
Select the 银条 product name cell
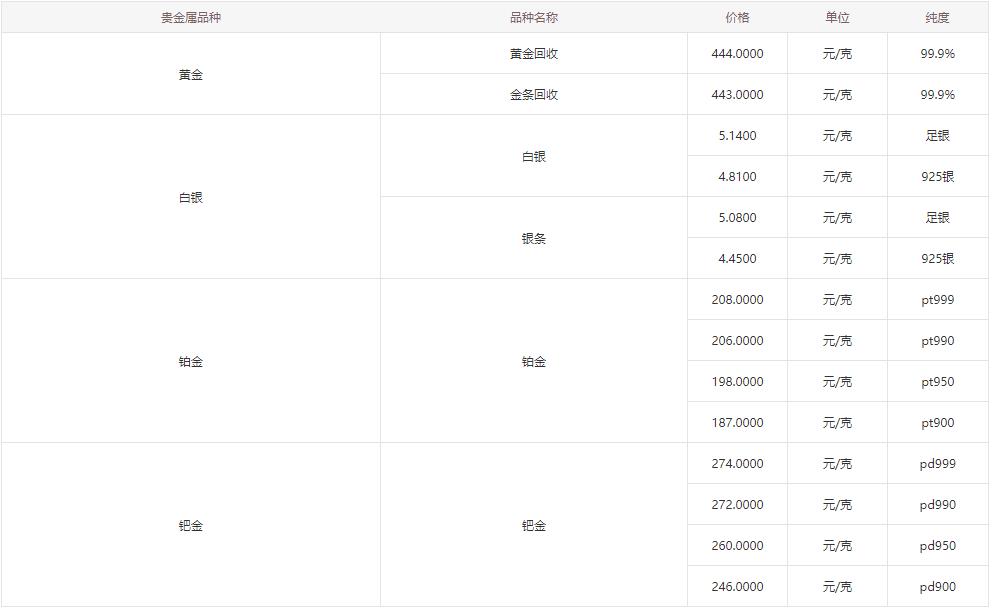(533, 239)
